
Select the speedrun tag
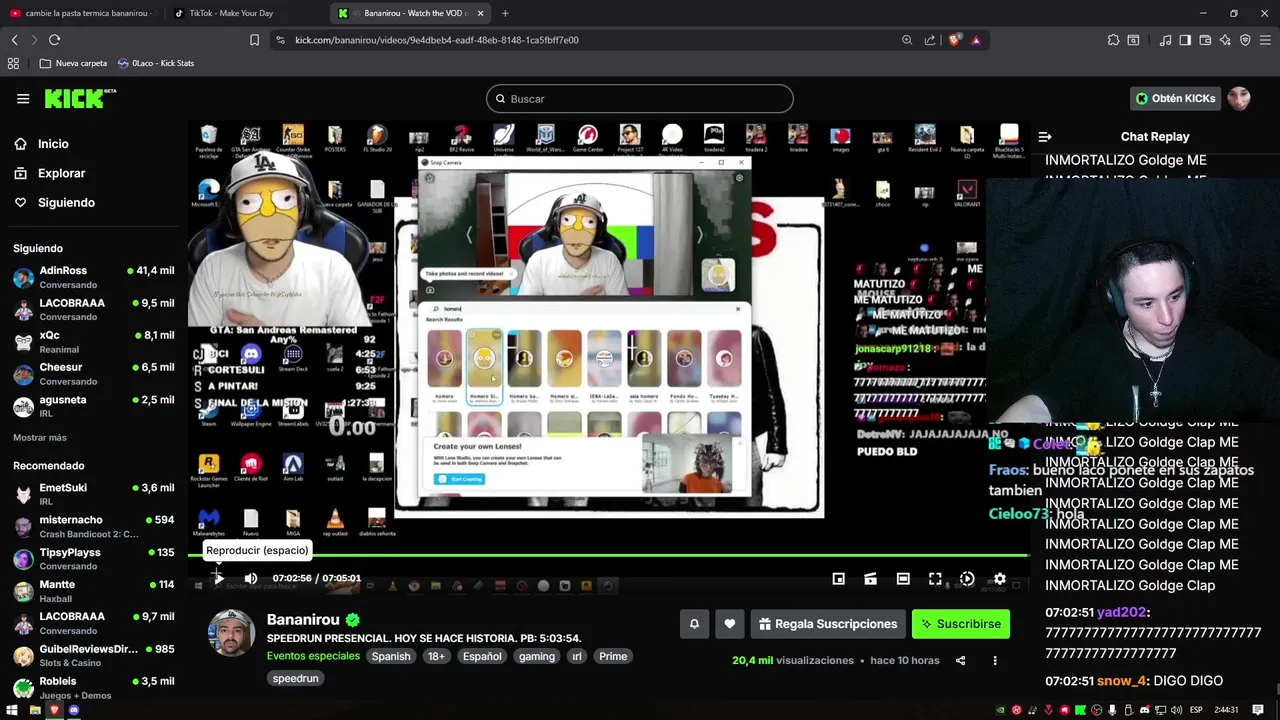point(296,679)
